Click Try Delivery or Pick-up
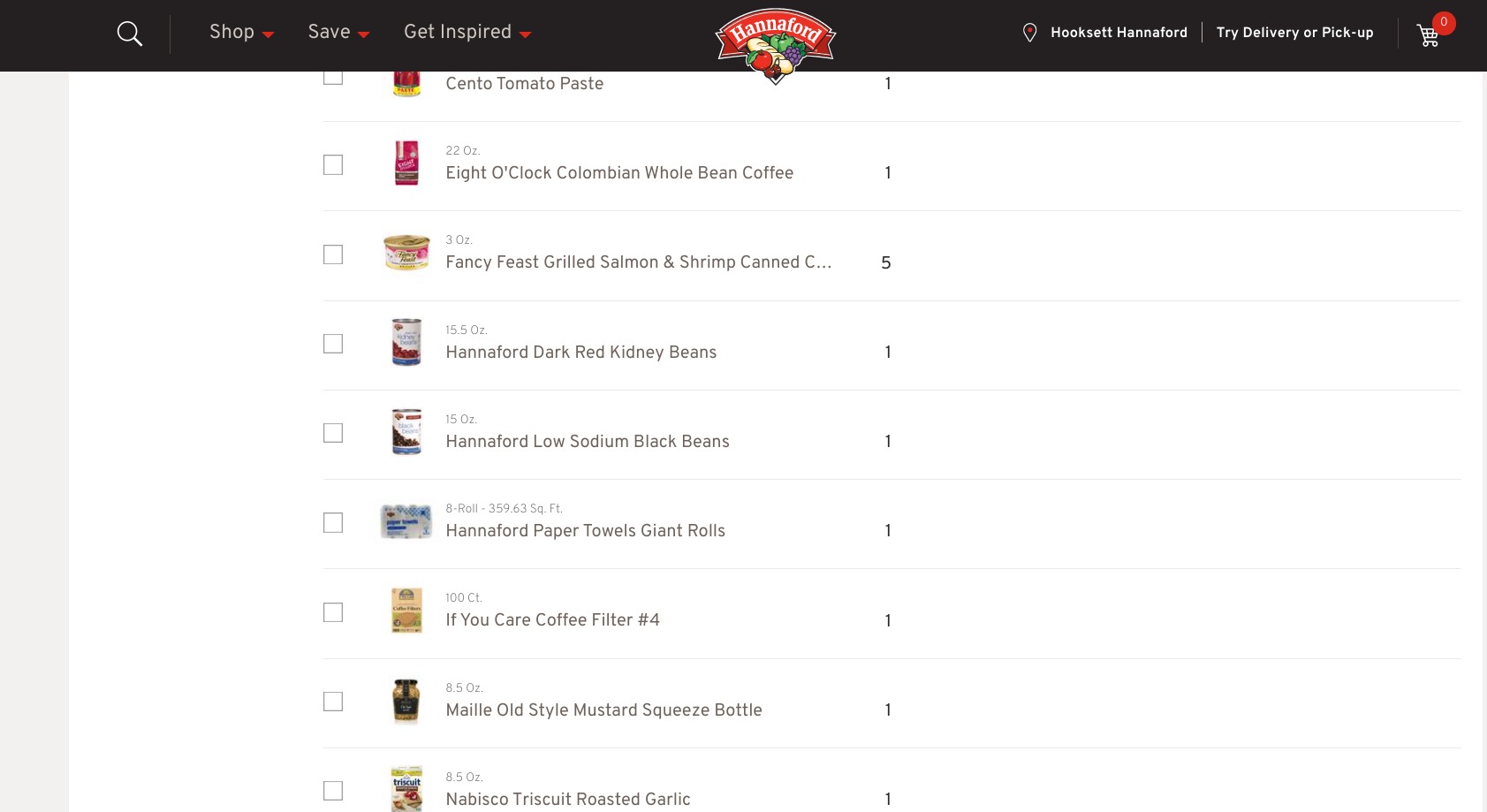The height and width of the screenshot is (812, 1487). [1294, 33]
